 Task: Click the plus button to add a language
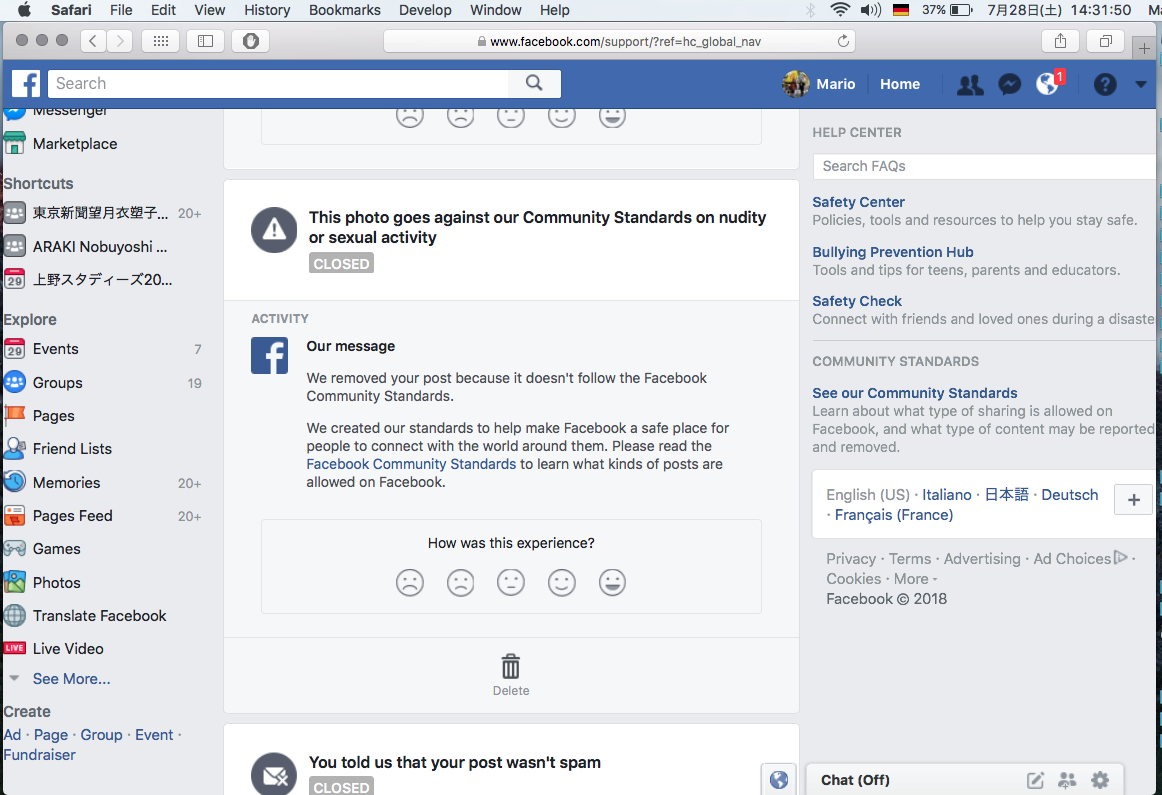[1133, 500]
